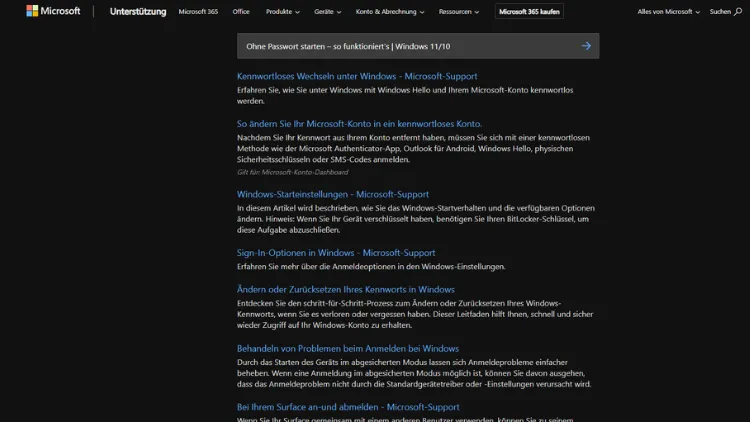Open So ändern Sie Ihr Microsoft-Konto result
Screen dimensions: 750x422
(x=359, y=123)
